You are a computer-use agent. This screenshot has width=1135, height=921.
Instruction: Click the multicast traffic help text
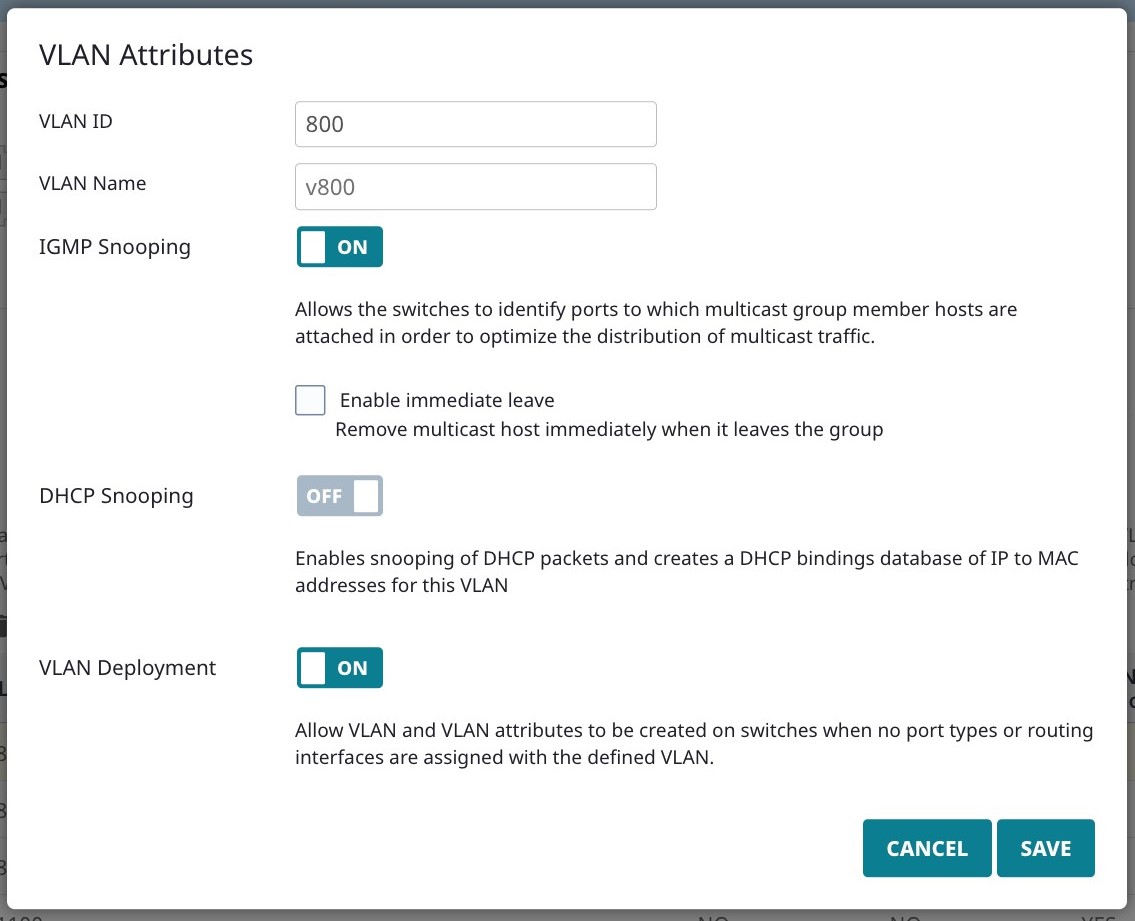click(655, 322)
